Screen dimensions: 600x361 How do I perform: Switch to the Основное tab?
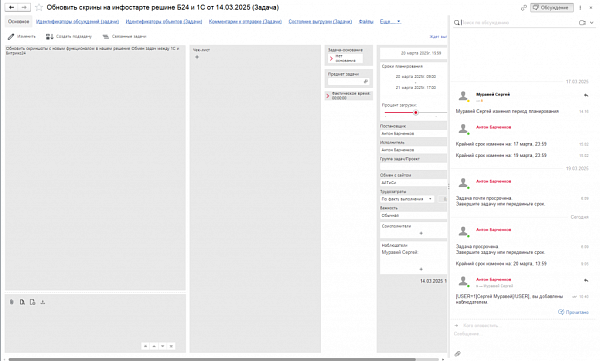(18, 21)
